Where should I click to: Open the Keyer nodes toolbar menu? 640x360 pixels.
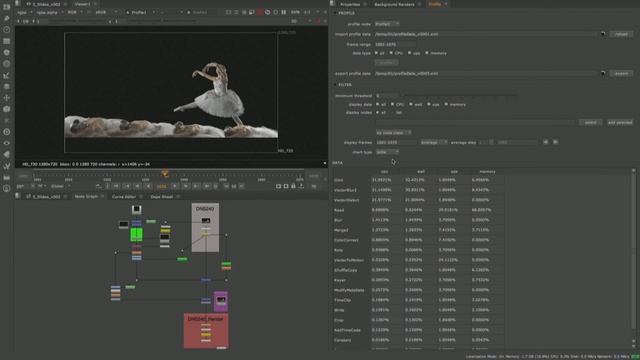coord(7,76)
